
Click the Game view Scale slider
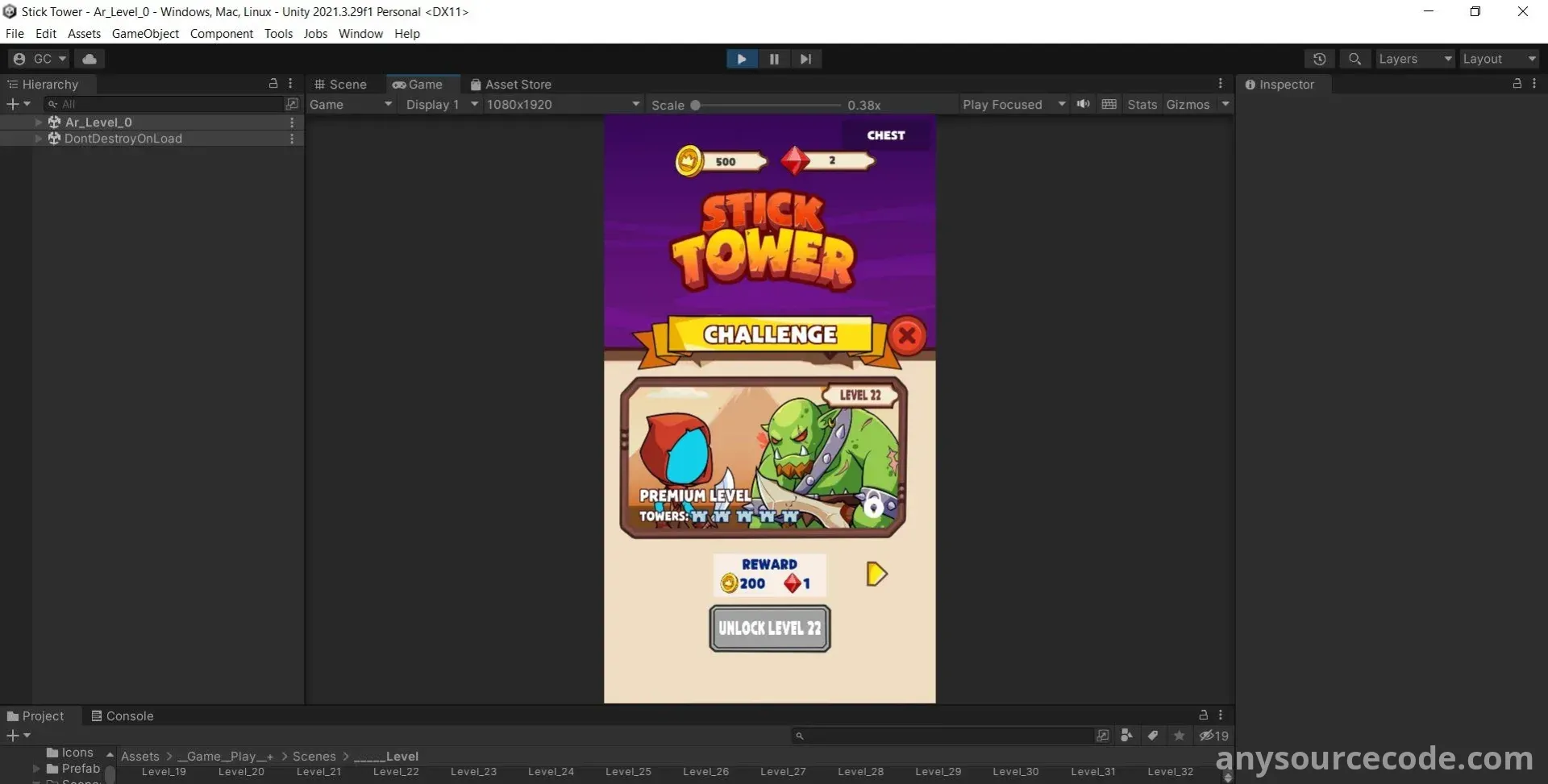pyautogui.click(x=766, y=106)
